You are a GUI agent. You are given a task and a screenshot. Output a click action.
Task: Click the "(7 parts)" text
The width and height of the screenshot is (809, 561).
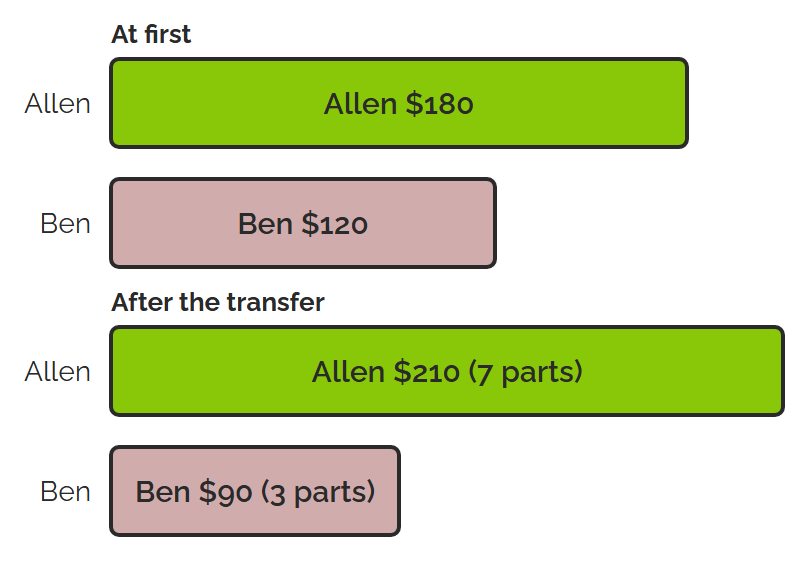[526, 372]
